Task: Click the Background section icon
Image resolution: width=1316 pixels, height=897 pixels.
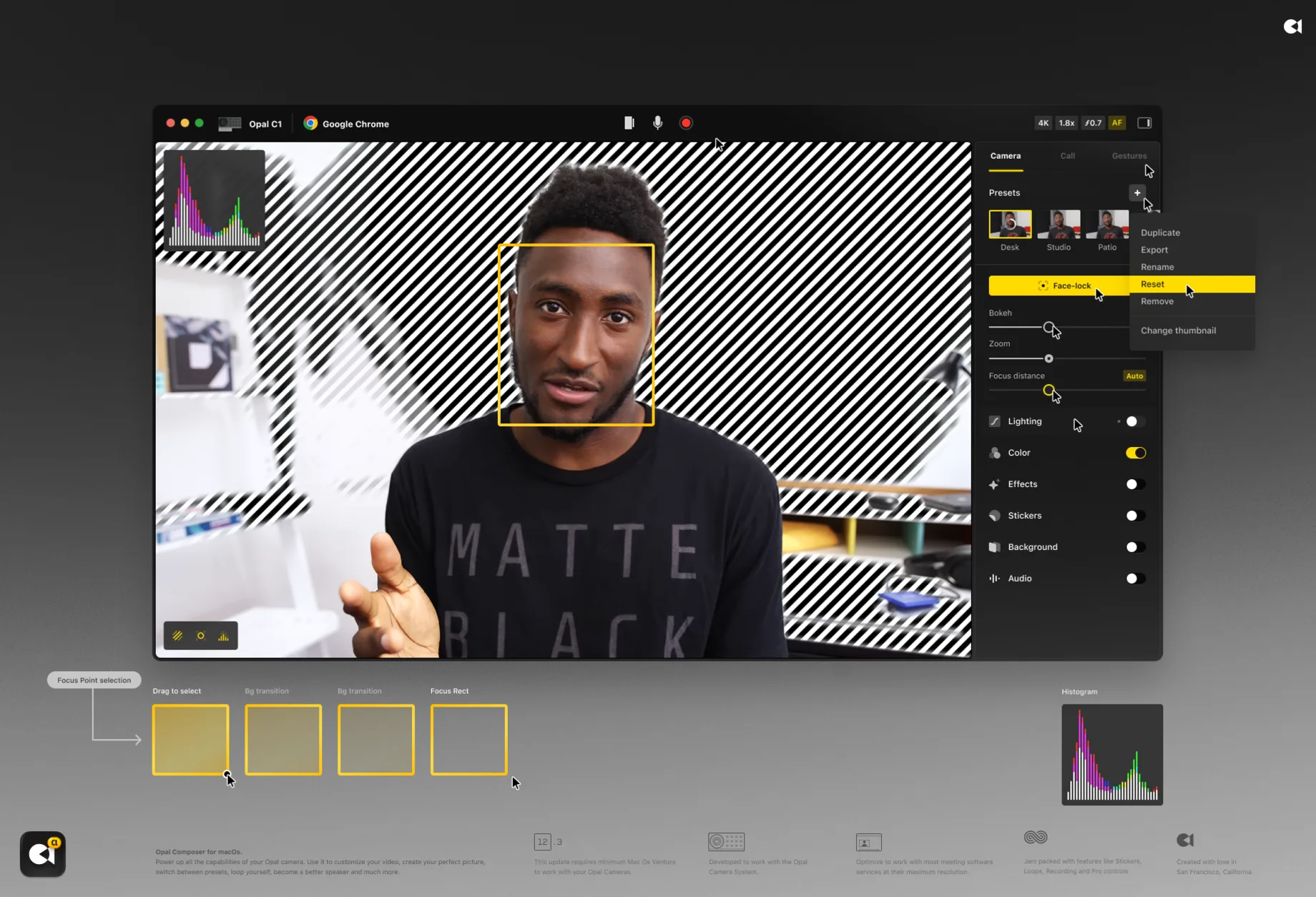Action: pyautogui.click(x=995, y=547)
